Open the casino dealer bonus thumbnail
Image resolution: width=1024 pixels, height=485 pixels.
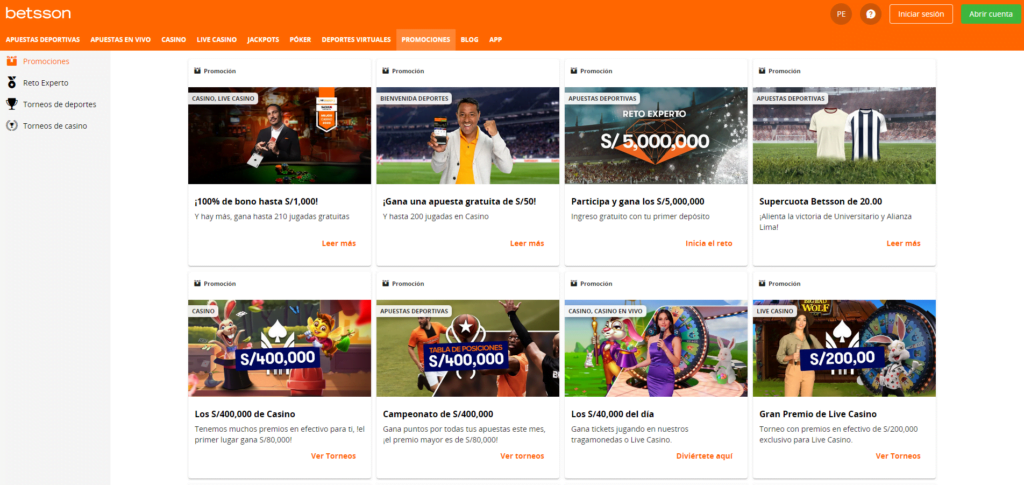pyautogui.click(x=280, y=136)
